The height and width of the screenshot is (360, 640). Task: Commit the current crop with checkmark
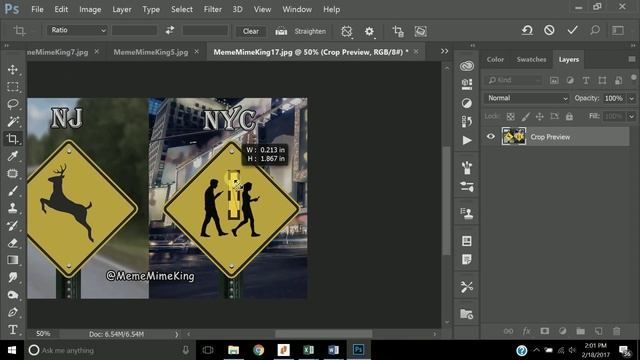point(572,30)
